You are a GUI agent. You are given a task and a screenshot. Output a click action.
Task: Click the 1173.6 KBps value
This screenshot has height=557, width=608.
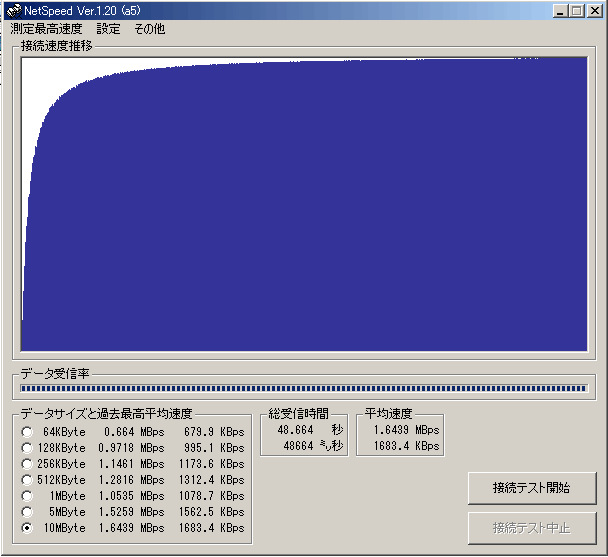(211, 464)
